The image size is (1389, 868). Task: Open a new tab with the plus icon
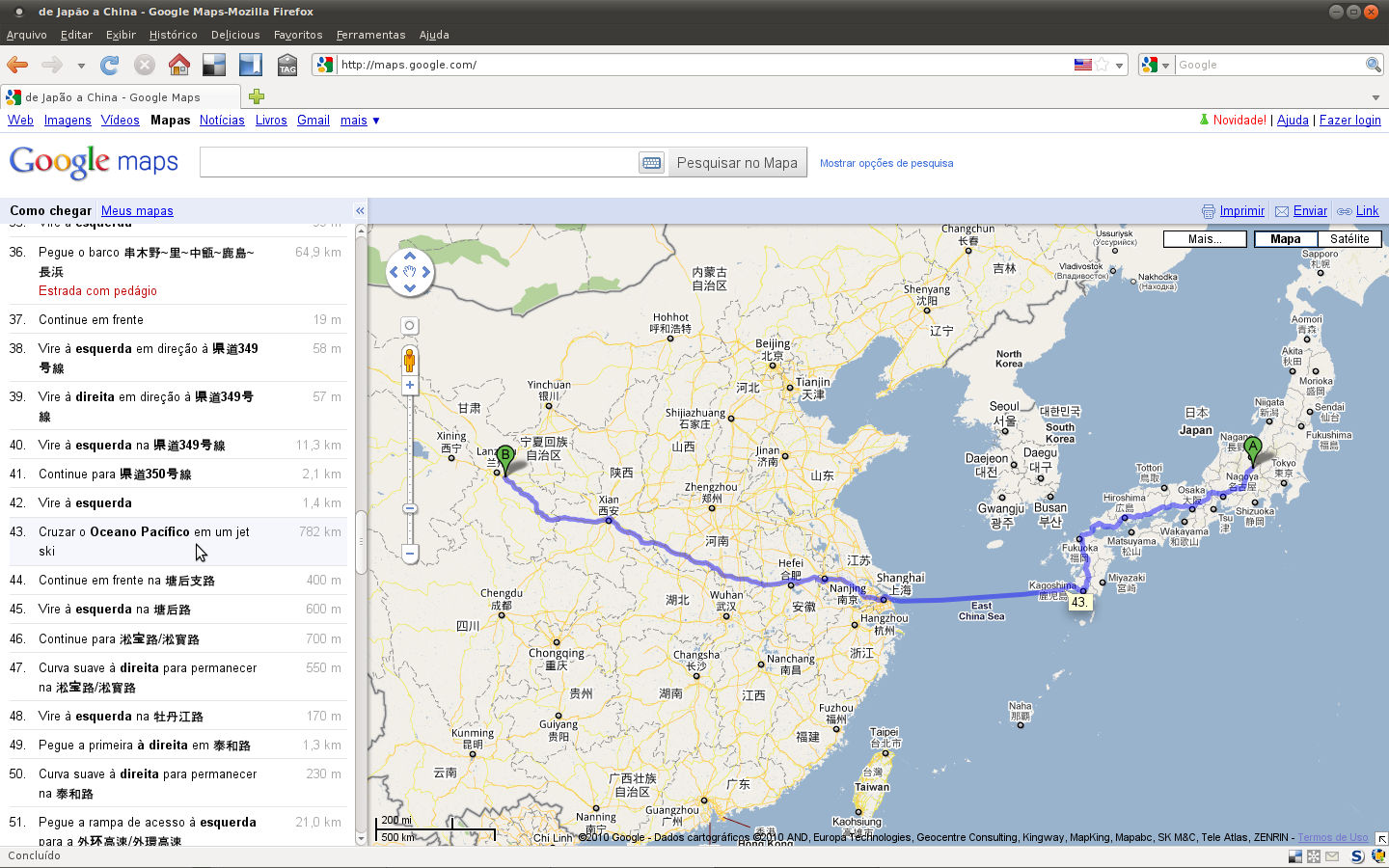[257, 96]
